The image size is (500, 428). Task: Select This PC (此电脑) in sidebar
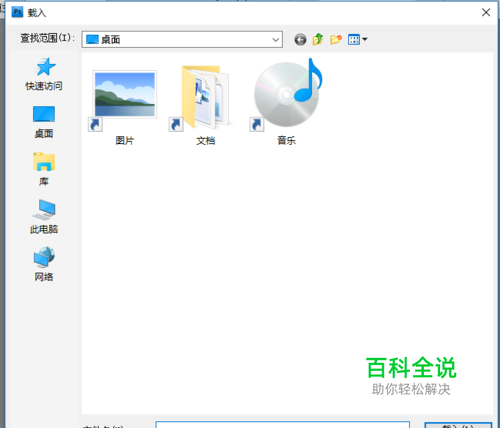click(x=44, y=217)
